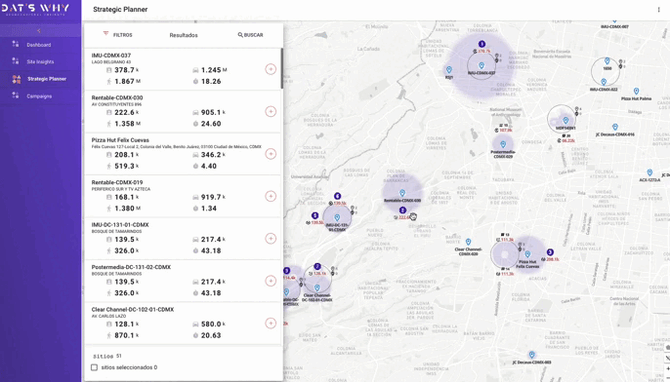Click the 378.7 k value
The image size is (670, 382).
pyautogui.click(x=126, y=70)
